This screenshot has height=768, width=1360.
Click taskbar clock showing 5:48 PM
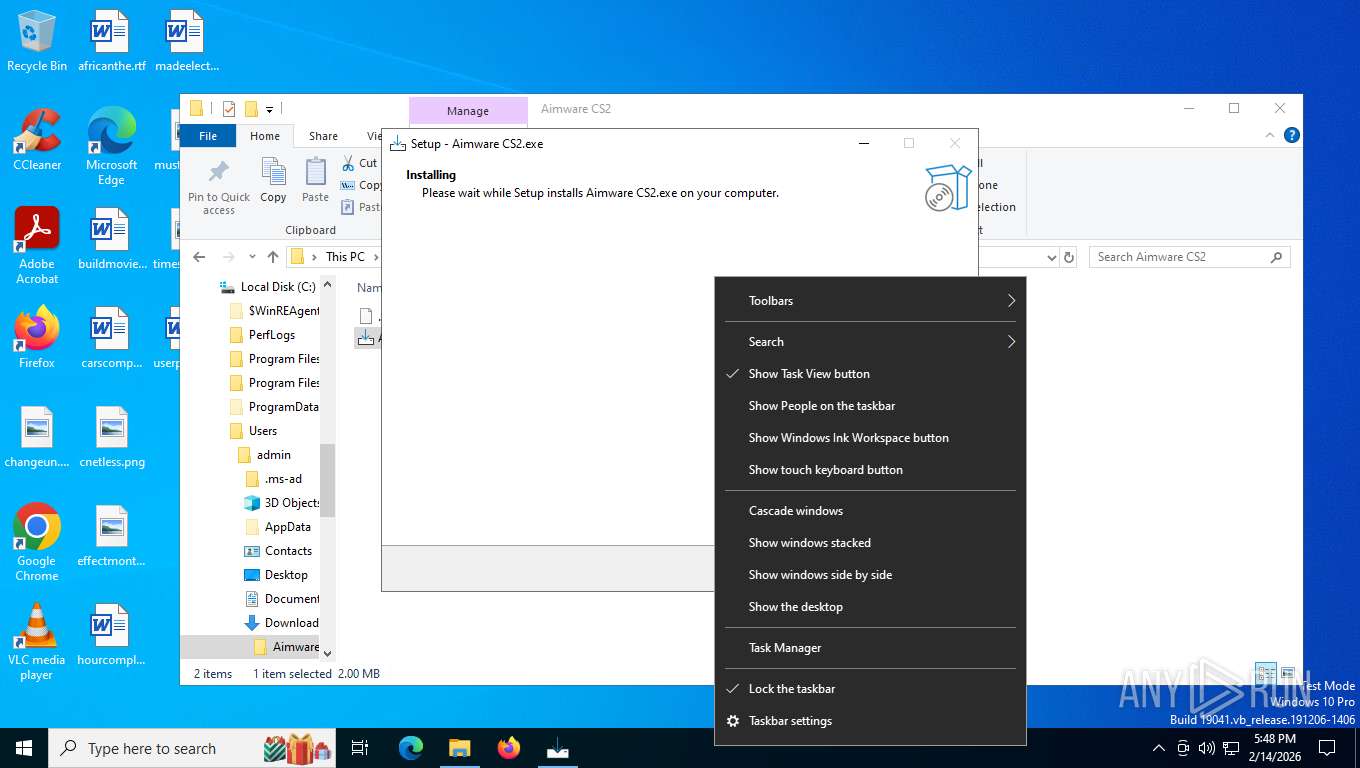coord(1274,747)
